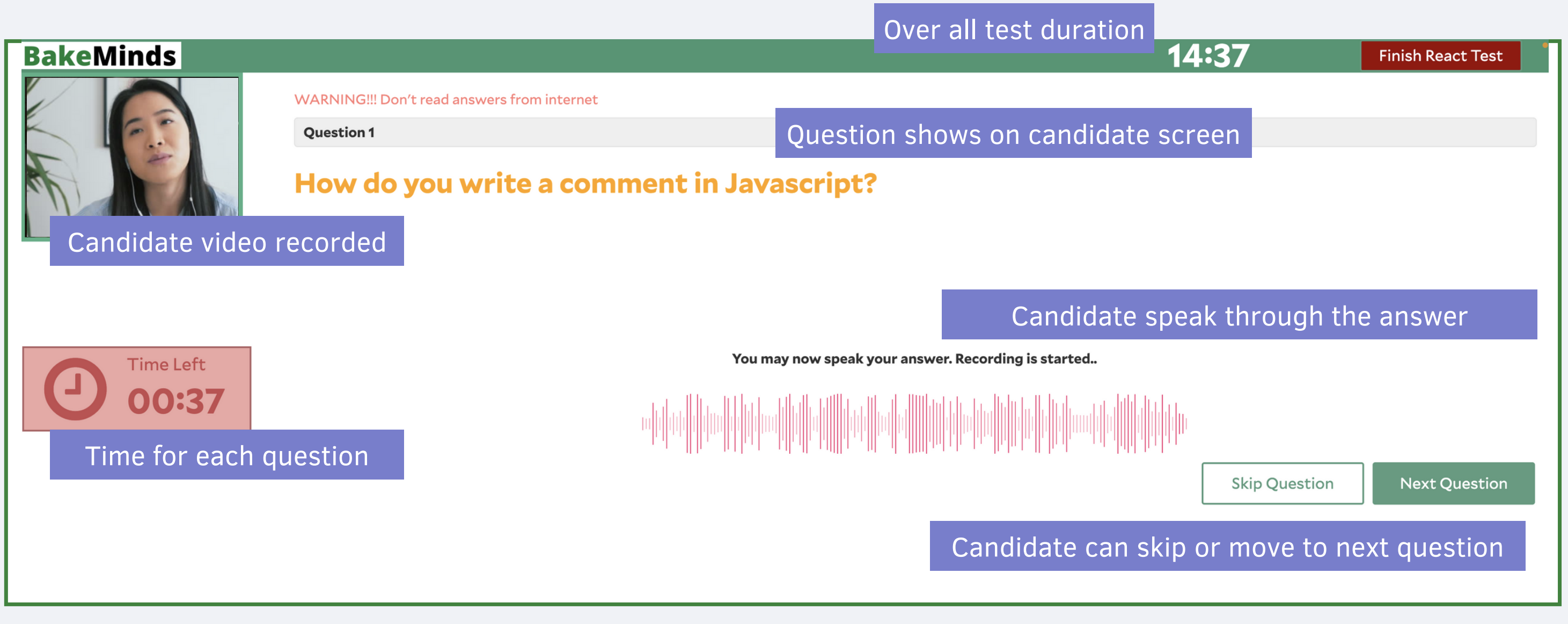The height and width of the screenshot is (624, 1568).
Task: Click the "Time Left" label
Action: pos(166,365)
